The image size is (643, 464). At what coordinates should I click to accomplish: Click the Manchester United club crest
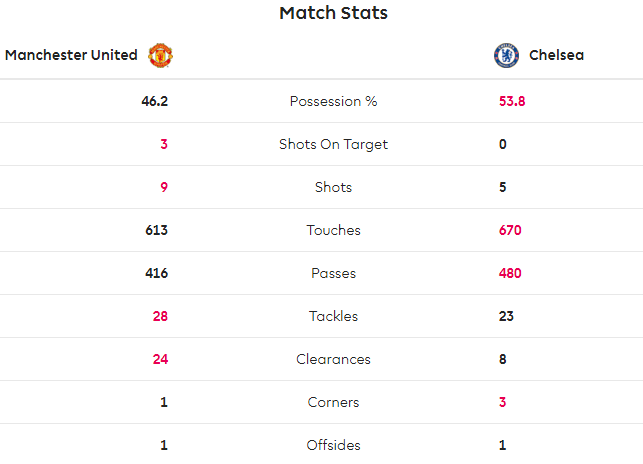(x=161, y=56)
